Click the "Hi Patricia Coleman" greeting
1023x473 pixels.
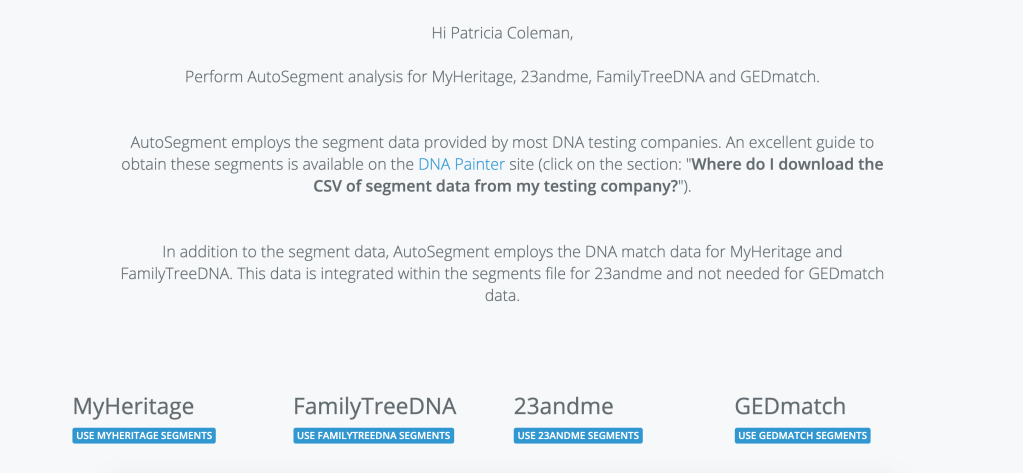click(x=501, y=33)
